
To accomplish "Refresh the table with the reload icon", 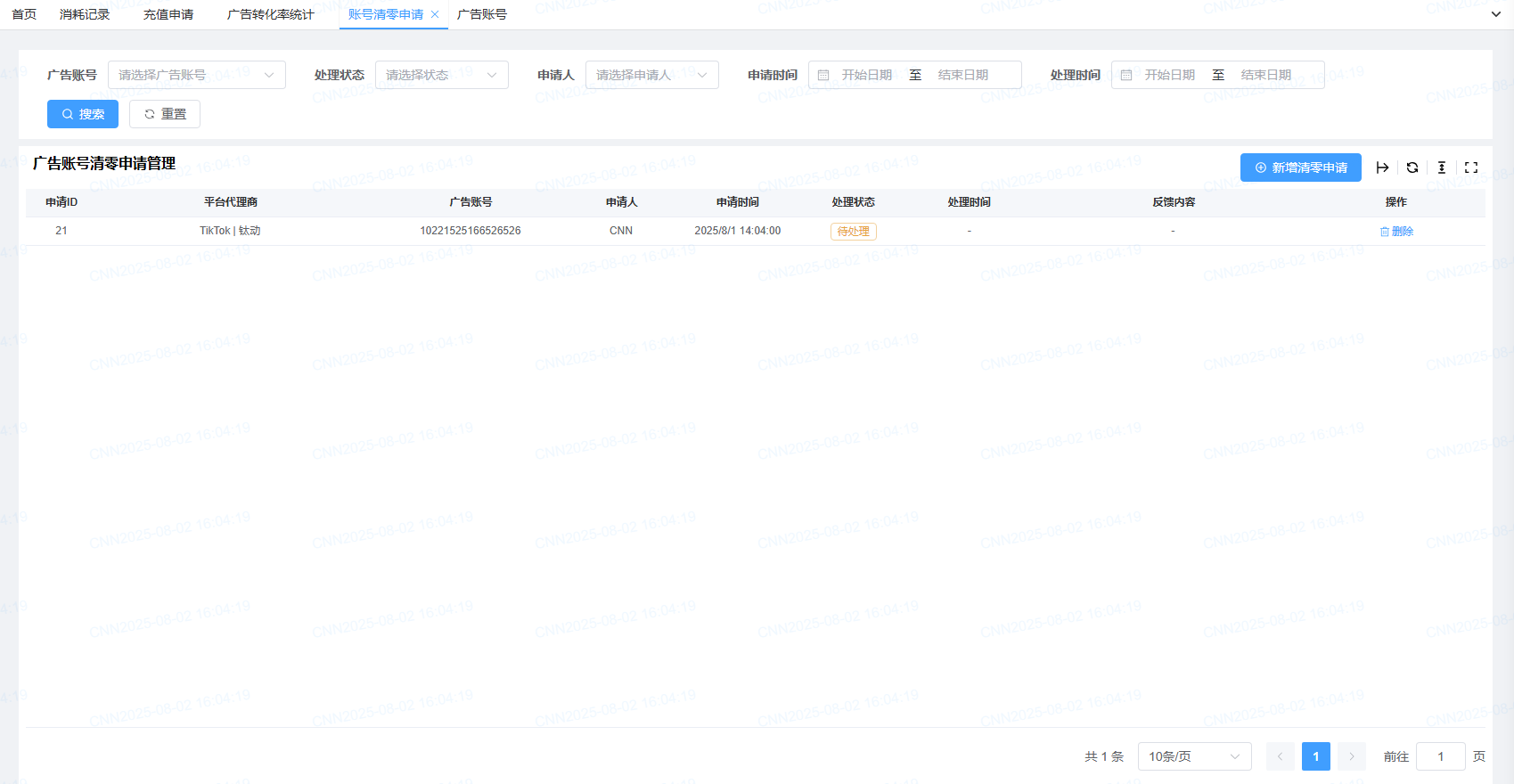I will tap(1412, 167).
